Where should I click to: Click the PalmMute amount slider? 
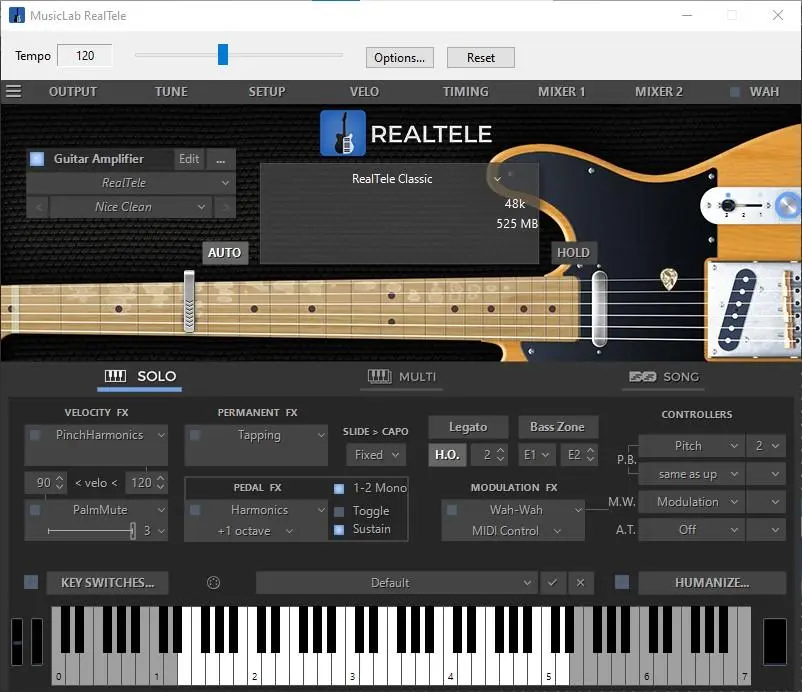91,531
